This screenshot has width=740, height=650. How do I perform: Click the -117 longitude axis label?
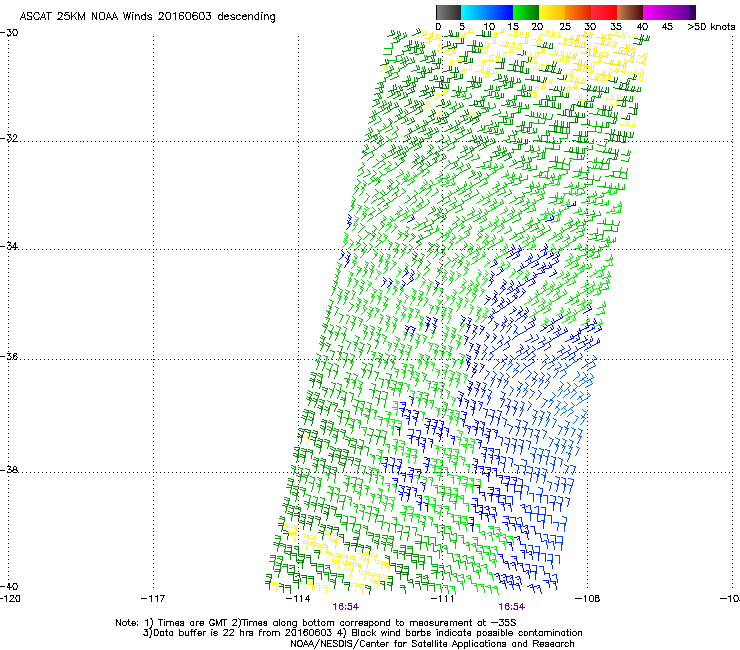pos(153,599)
